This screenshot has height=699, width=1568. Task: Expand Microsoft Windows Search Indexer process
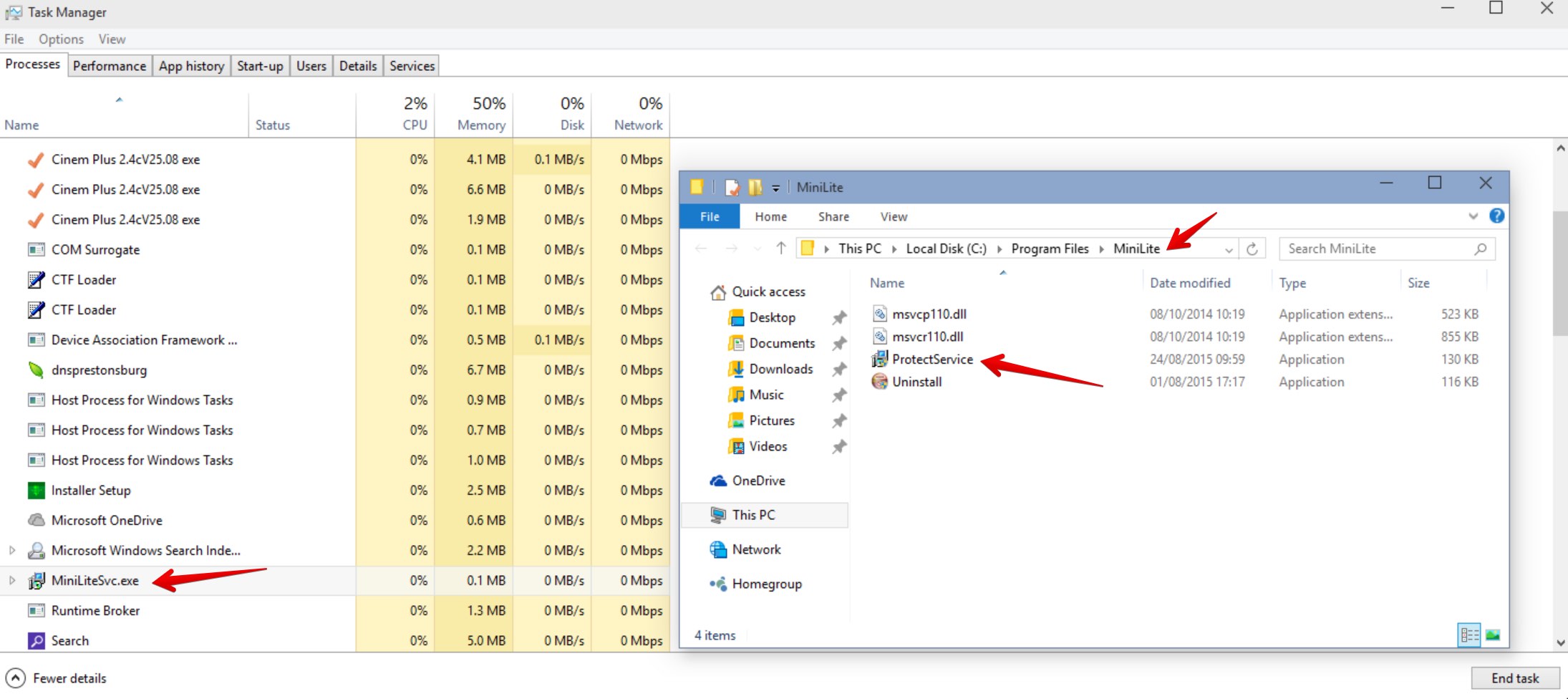coord(12,551)
